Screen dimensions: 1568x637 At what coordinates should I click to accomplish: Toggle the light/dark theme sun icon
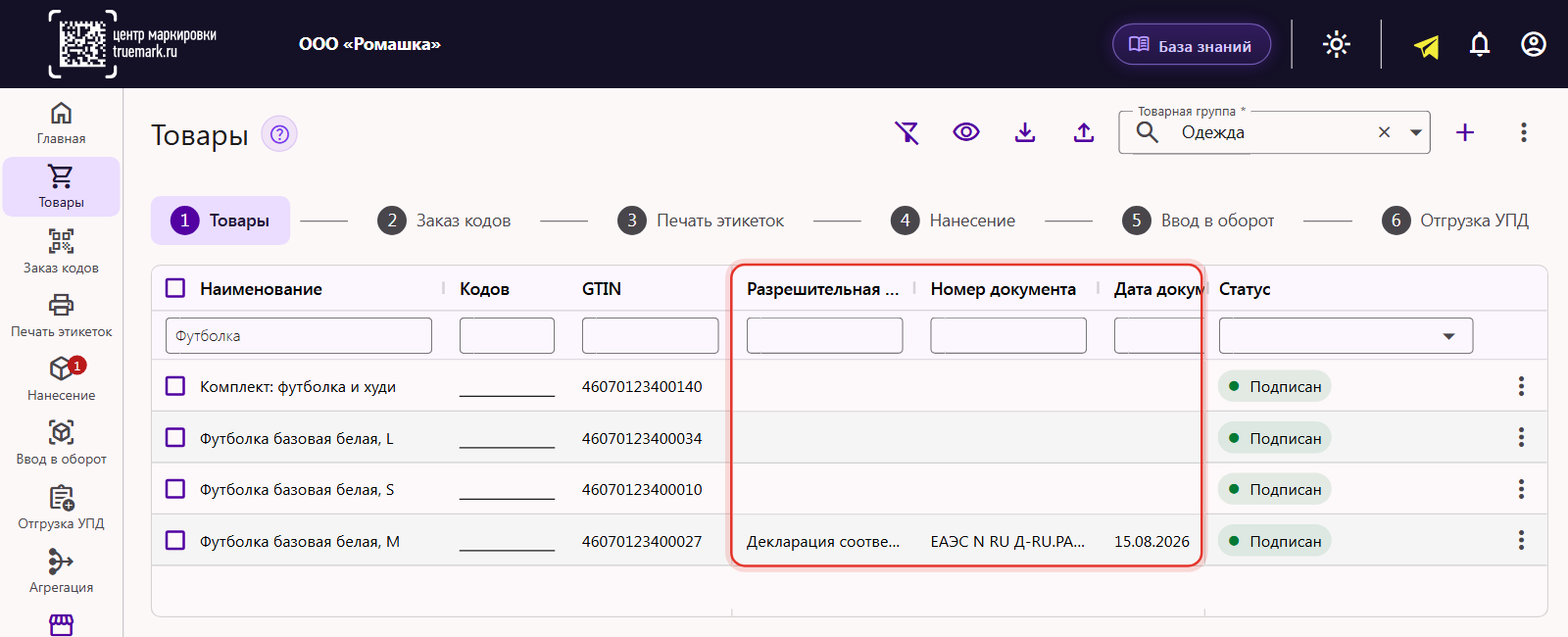click(1337, 44)
